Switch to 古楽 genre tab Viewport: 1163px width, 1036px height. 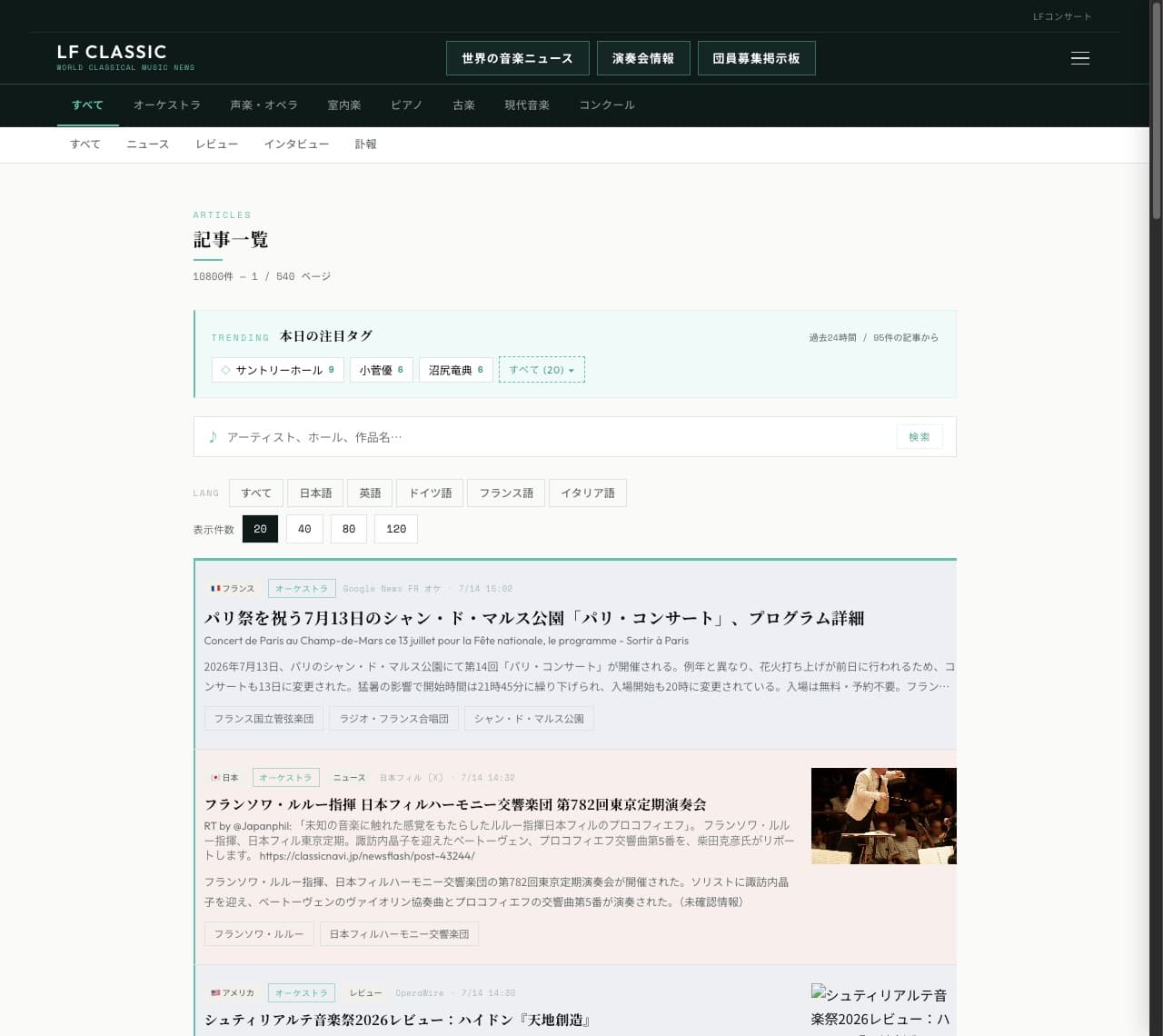(464, 105)
